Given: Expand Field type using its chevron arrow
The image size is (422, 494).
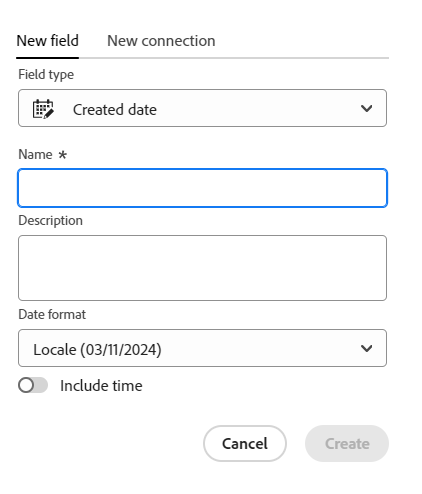Looking at the screenshot, I should point(366,108).
